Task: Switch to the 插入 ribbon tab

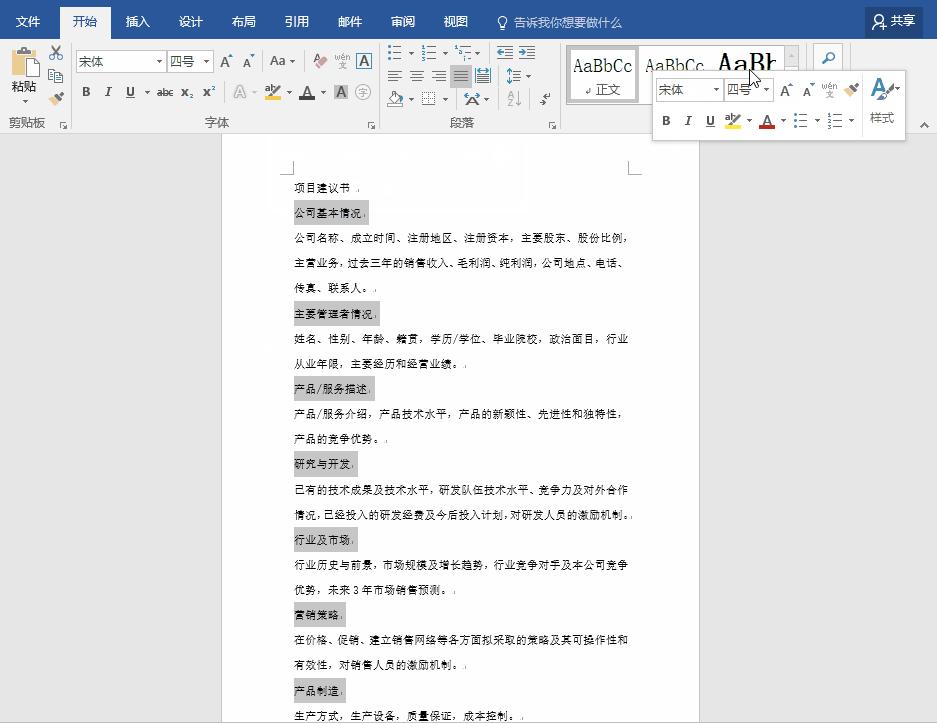Action: 137,21
